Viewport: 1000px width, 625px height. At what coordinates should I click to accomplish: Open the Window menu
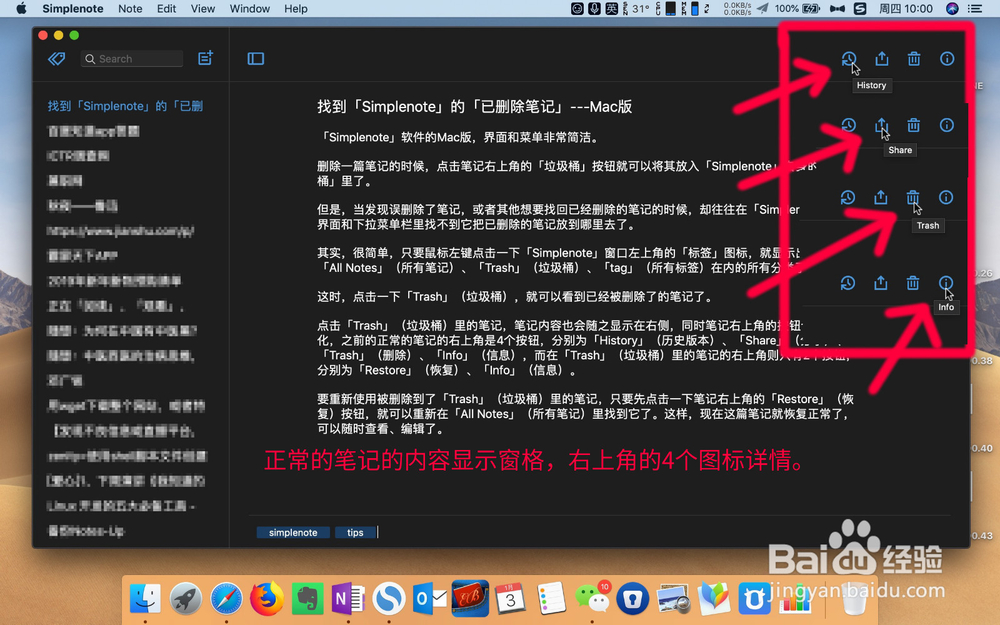click(249, 8)
